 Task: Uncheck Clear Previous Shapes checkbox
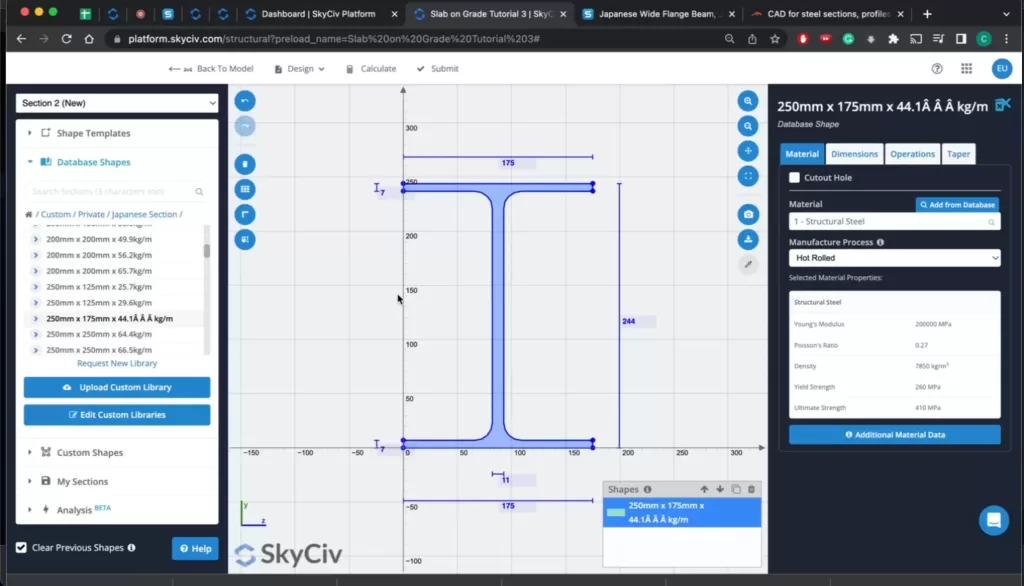coord(22,547)
